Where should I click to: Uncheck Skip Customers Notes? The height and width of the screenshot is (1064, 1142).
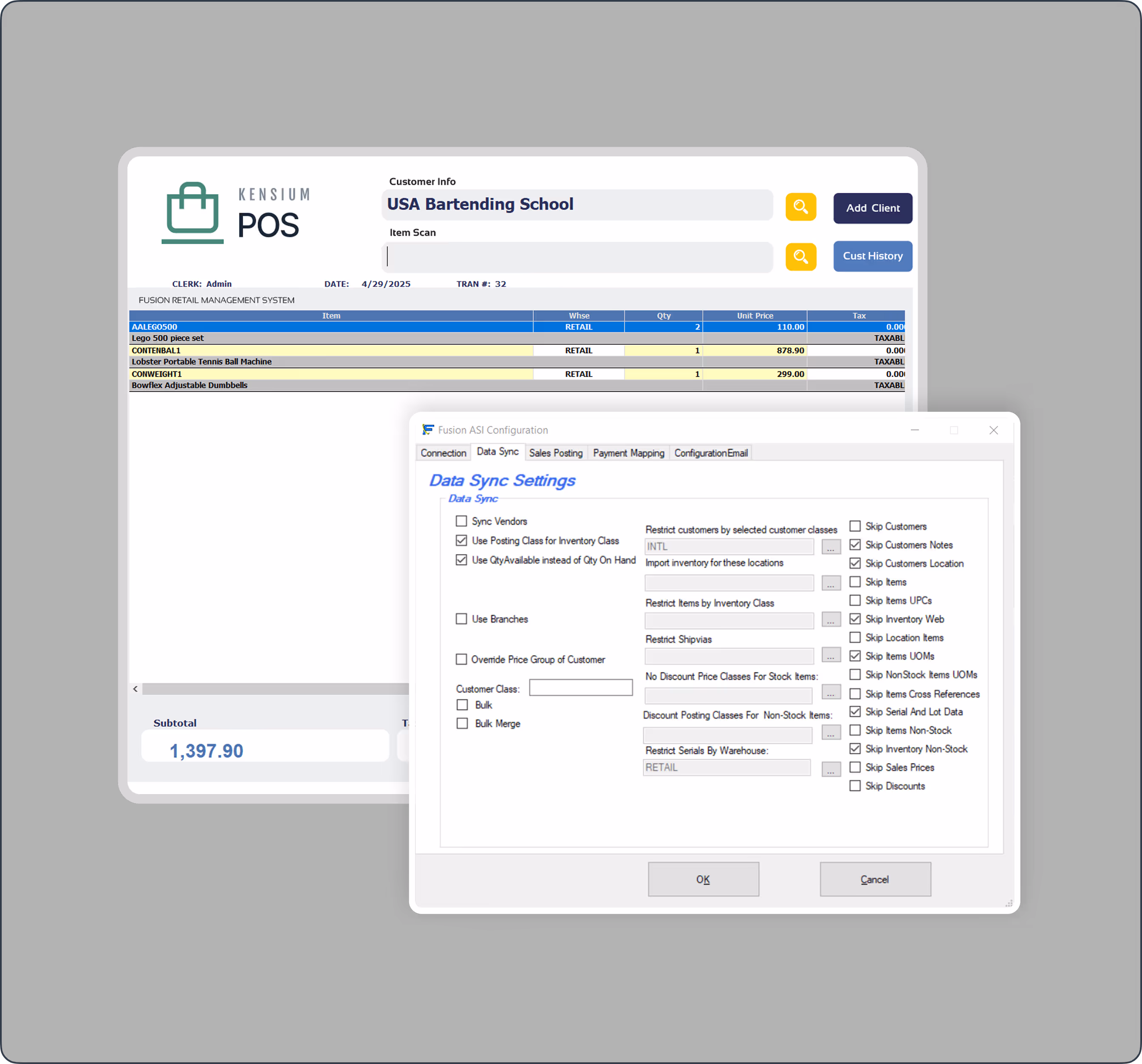click(x=855, y=545)
